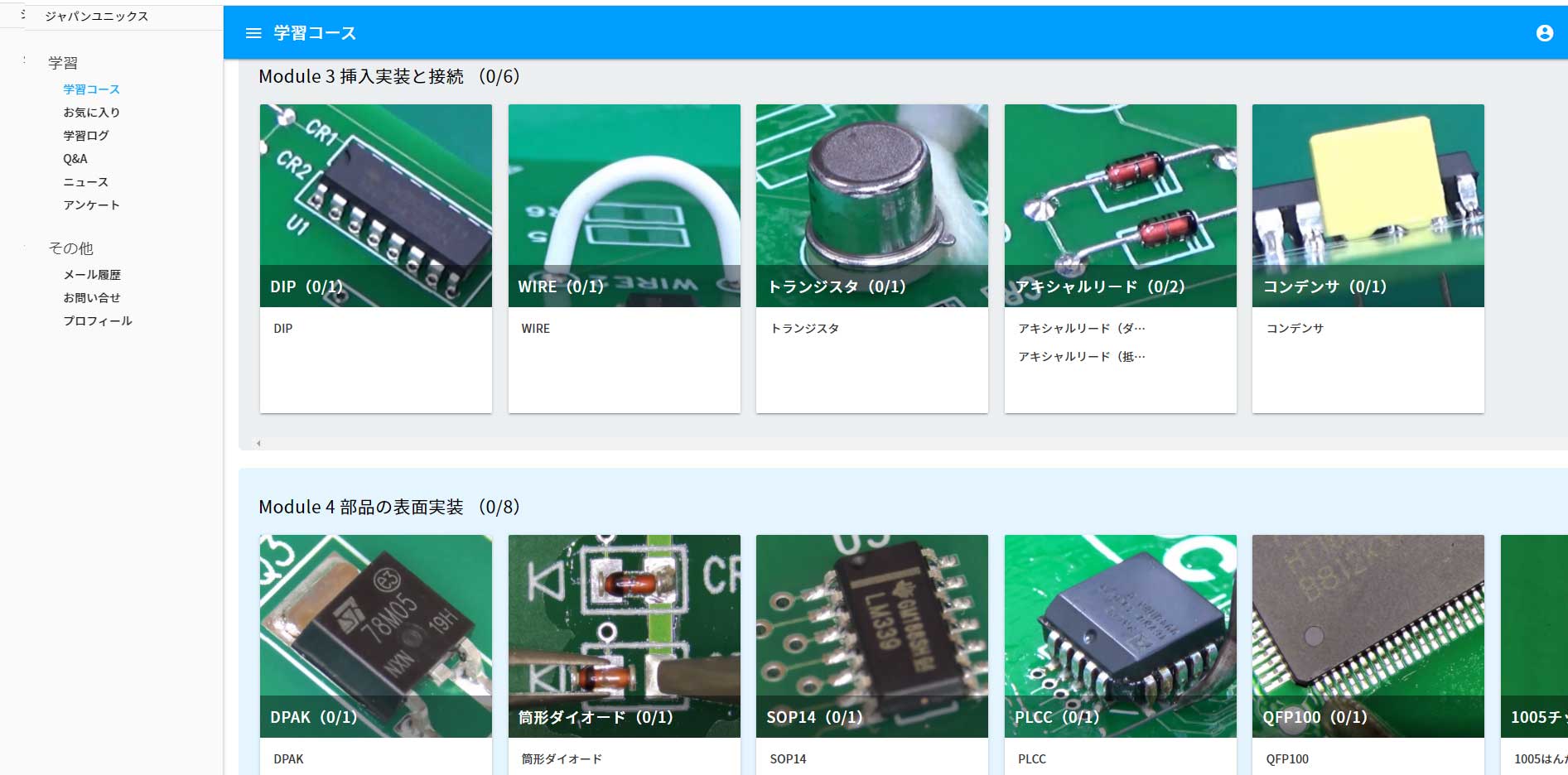The image size is (1568, 775).
Task: Open the 筒形ダイオード course thumbnail
Action: click(x=625, y=636)
